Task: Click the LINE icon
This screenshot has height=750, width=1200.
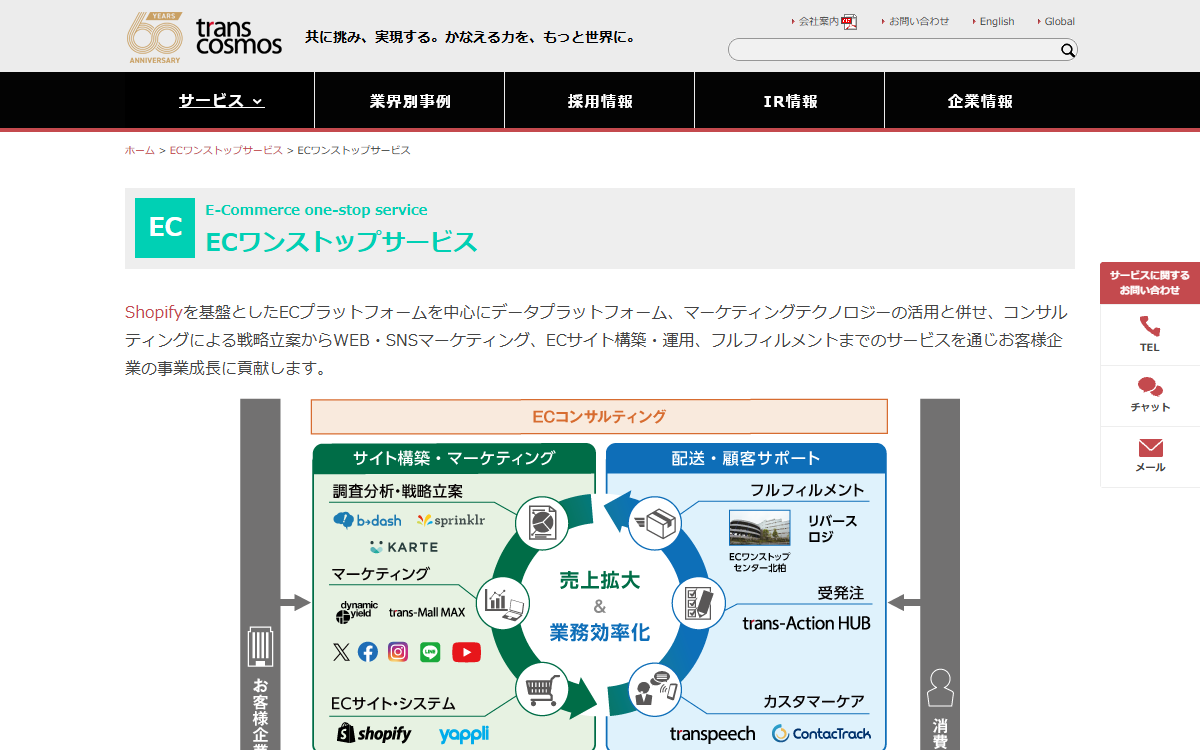Action: click(x=430, y=652)
